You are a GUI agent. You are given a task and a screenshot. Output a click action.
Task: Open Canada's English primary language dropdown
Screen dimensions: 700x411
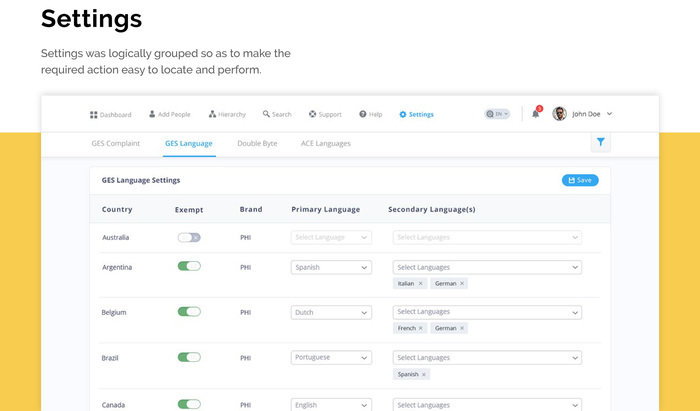331,405
